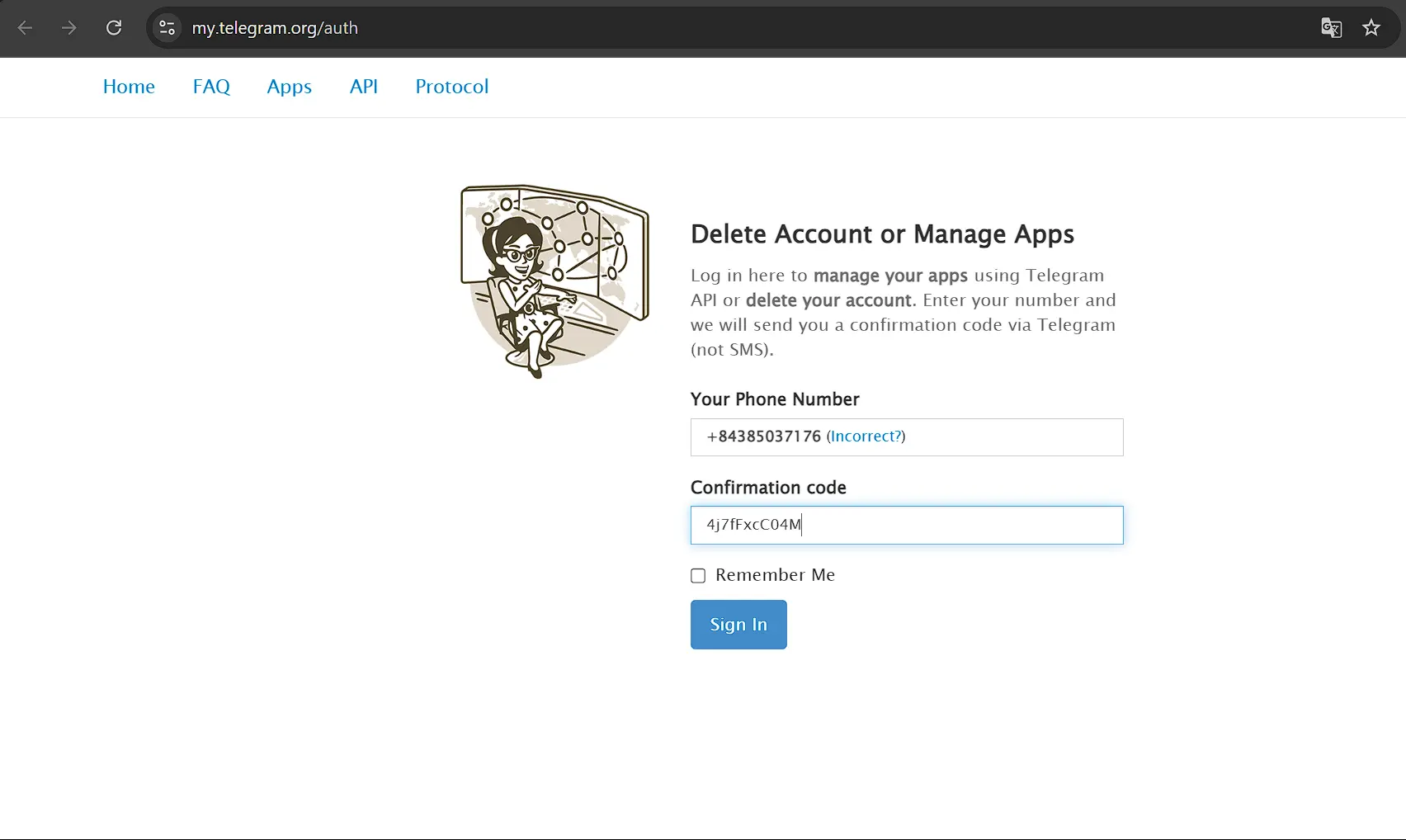
Task: Open the API navigation link
Action: coord(364,87)
